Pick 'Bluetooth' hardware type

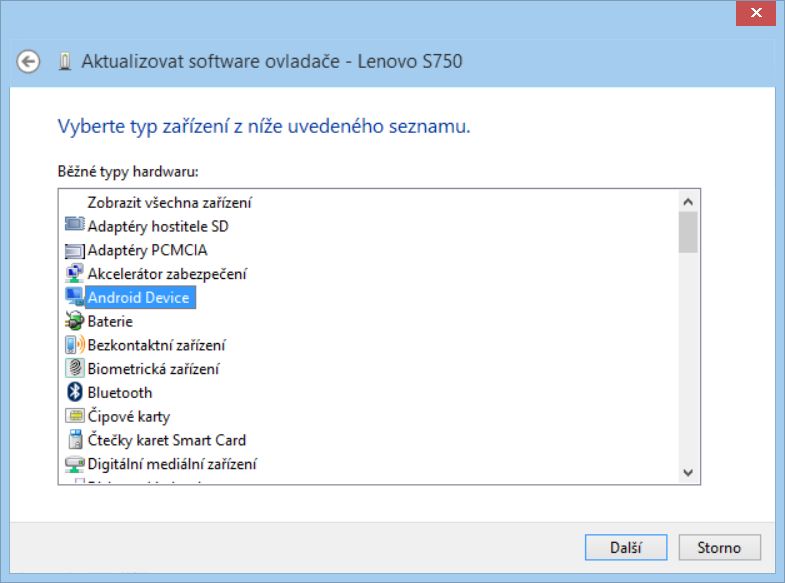(x=120, y=392)
